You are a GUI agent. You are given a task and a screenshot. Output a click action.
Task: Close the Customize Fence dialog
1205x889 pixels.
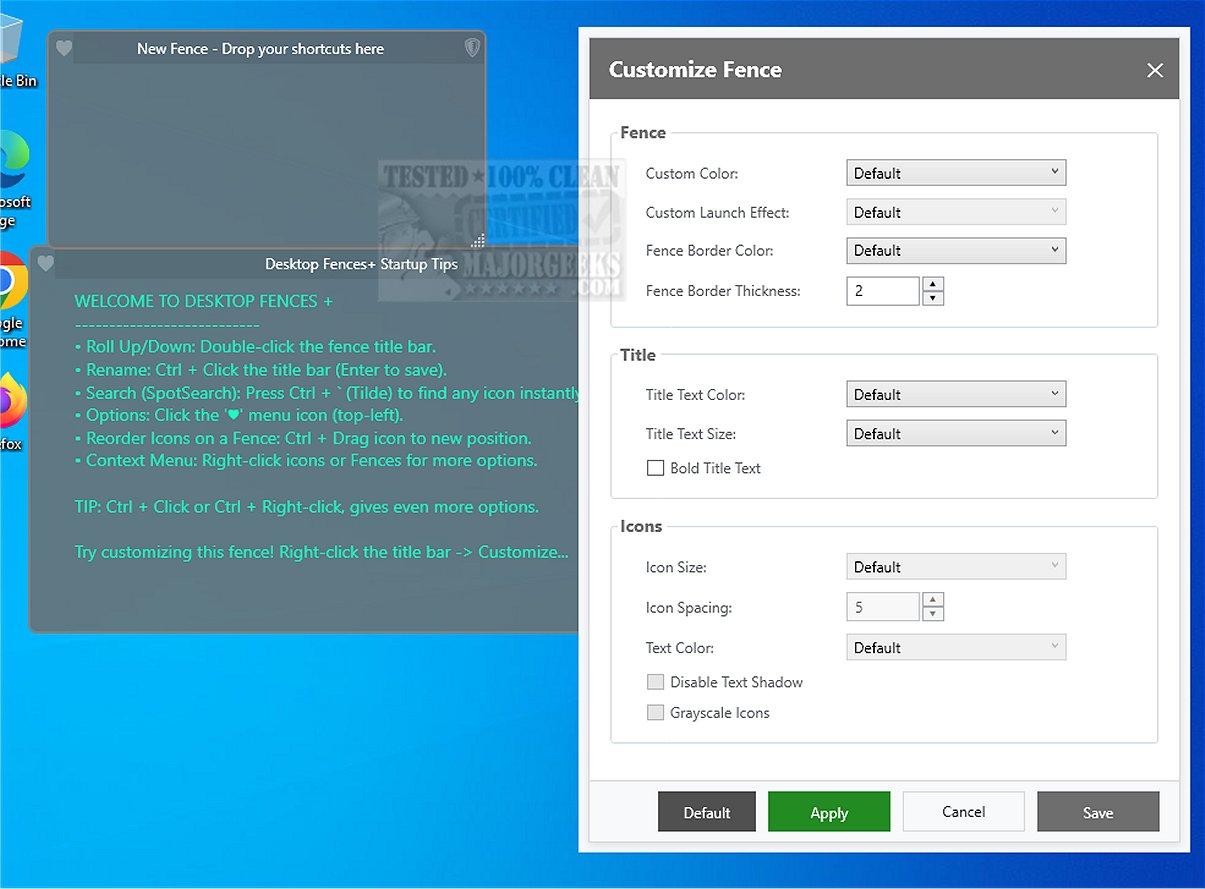[x=1155, y=70]
